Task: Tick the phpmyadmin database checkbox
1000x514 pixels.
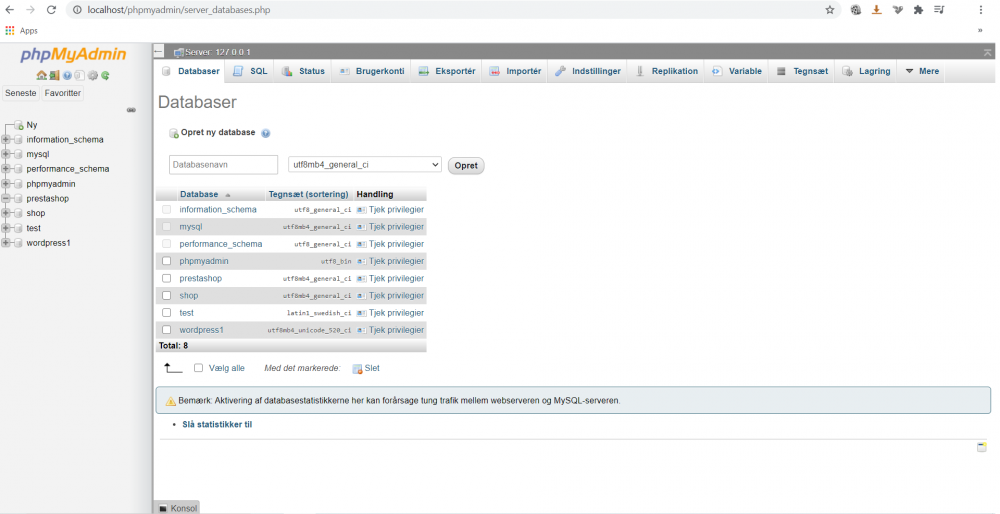Action: (x=166, y=261)
